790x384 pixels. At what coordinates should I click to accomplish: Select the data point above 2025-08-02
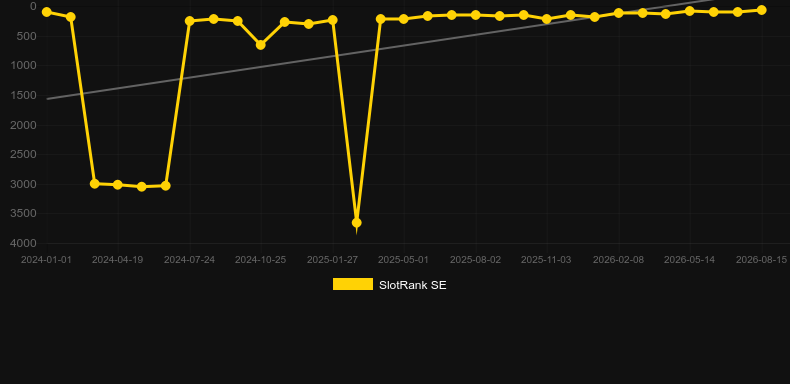tap(475, 15)
